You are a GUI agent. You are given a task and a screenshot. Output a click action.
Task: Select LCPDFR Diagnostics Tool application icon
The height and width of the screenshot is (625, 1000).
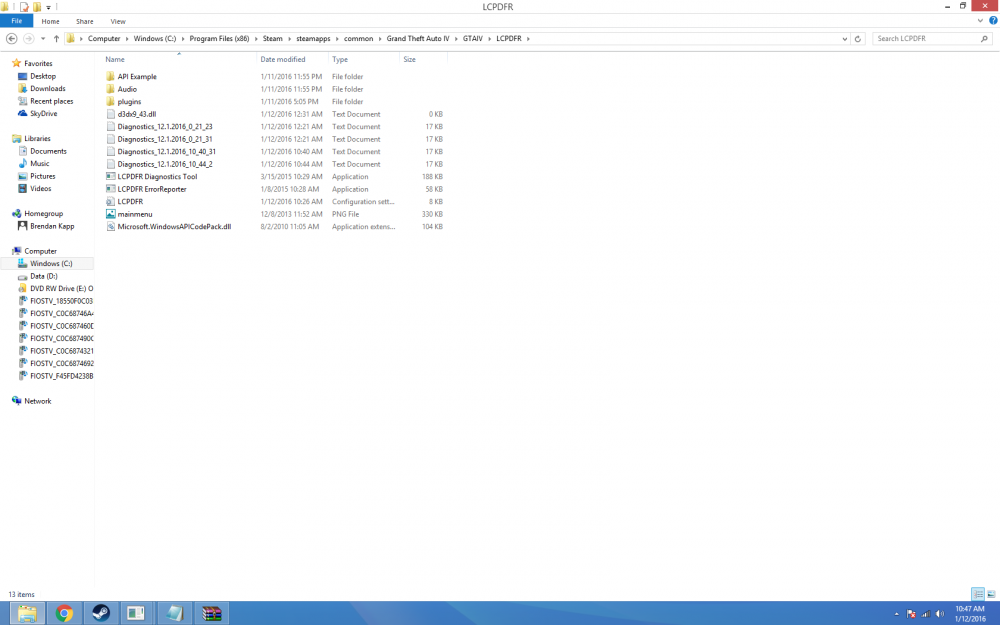click(x=110, y=177)
